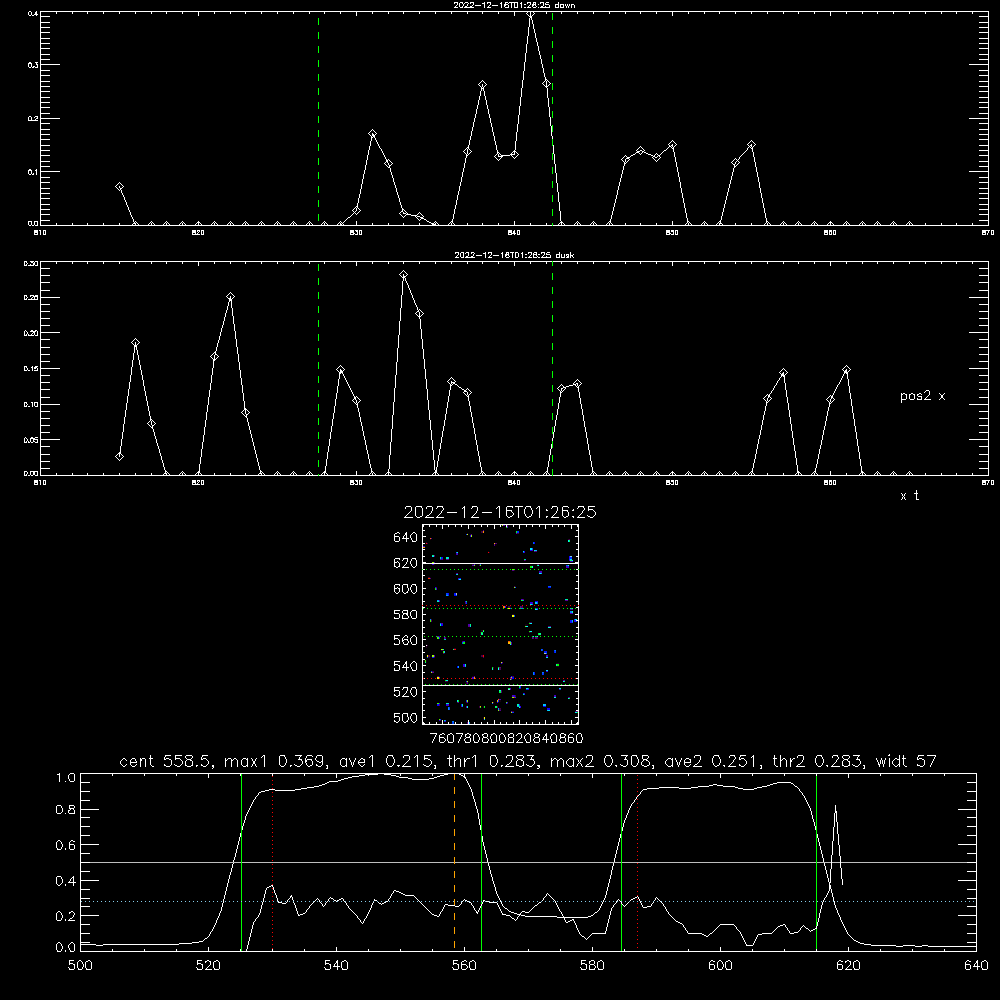Click 'ave2 0.251' in bottom plot header

[712, 761]
